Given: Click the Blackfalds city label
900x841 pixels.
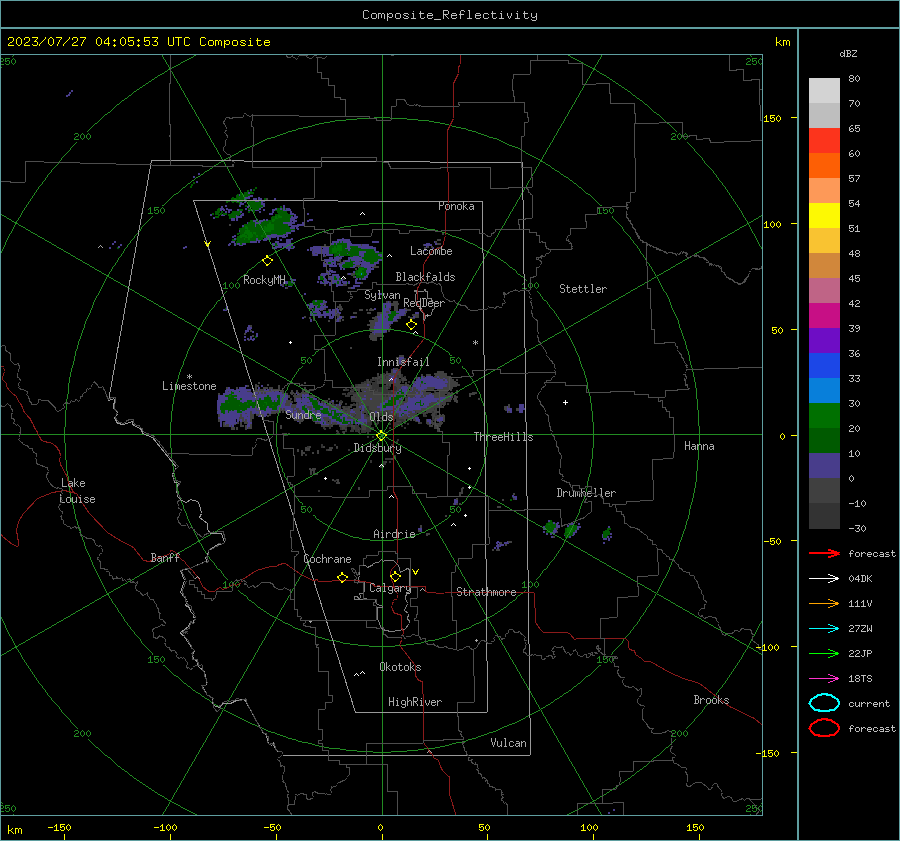Looking at the screenshot, I should pyautogui.click(x=425, y=277).
